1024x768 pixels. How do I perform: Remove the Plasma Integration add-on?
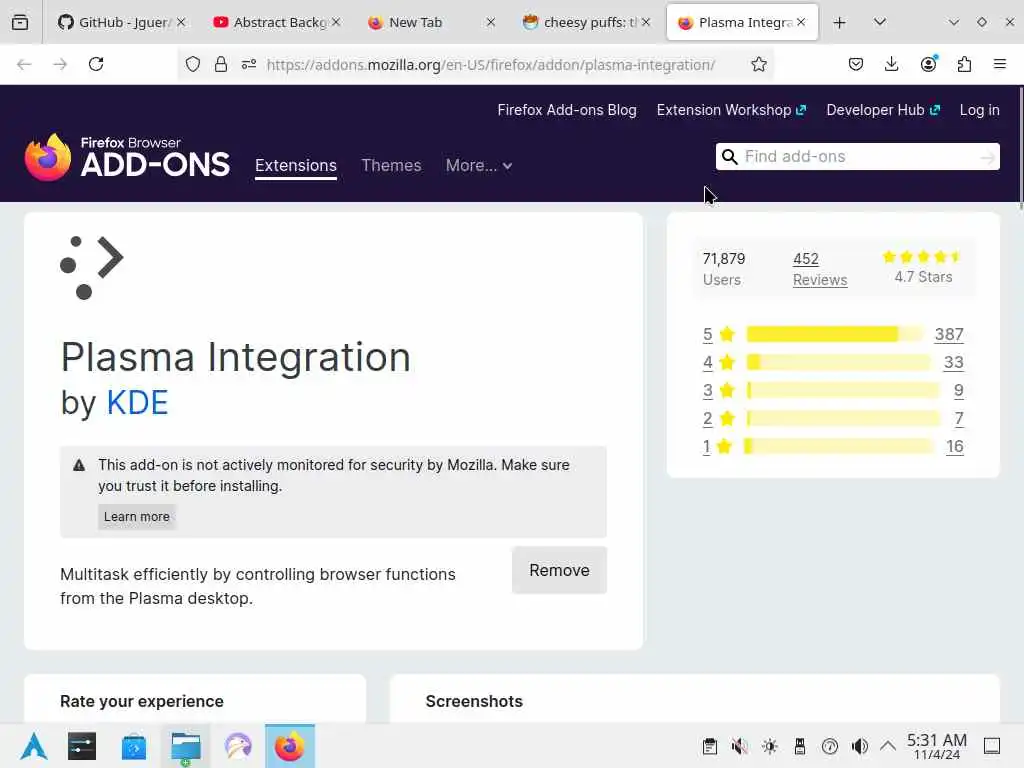(560, 570)
